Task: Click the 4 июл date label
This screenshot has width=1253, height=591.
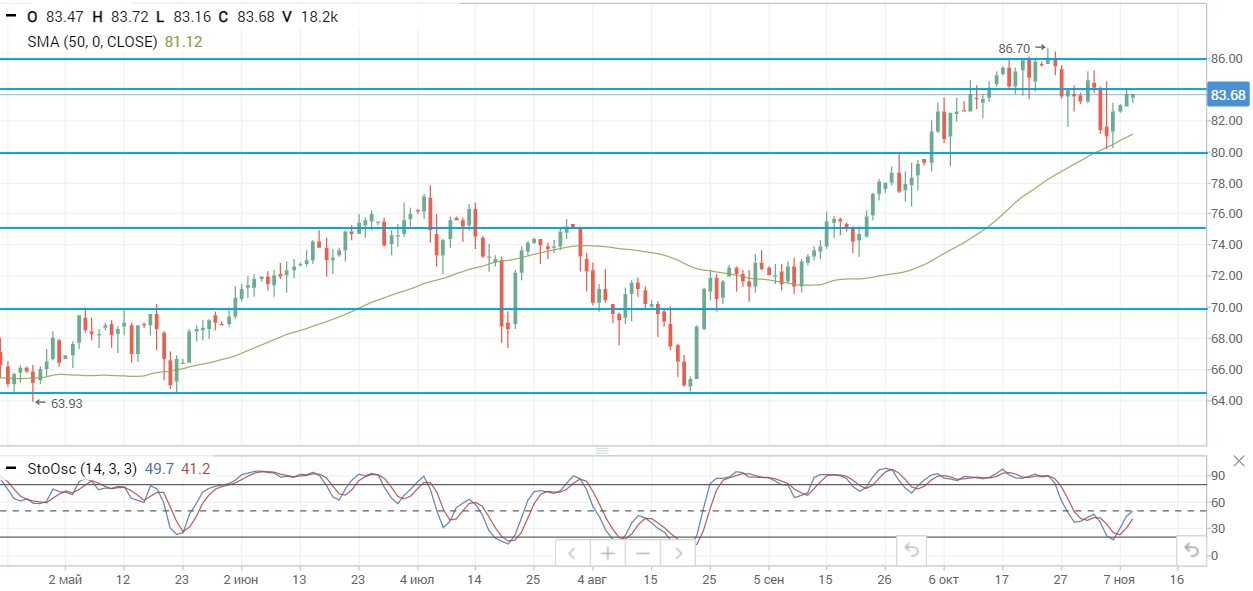Action: pyautogui.click(x=416, y=579)
